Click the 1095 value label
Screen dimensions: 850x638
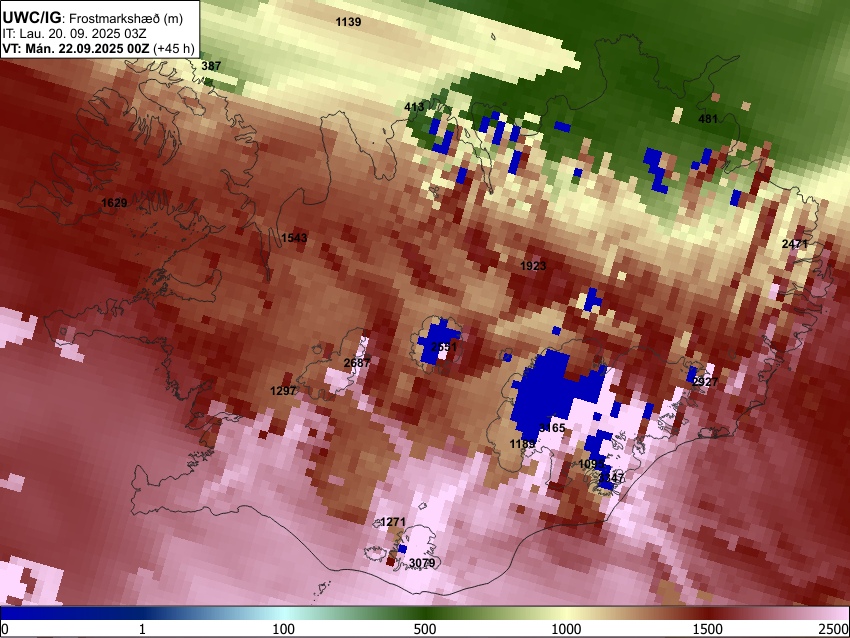pos(591,464)
